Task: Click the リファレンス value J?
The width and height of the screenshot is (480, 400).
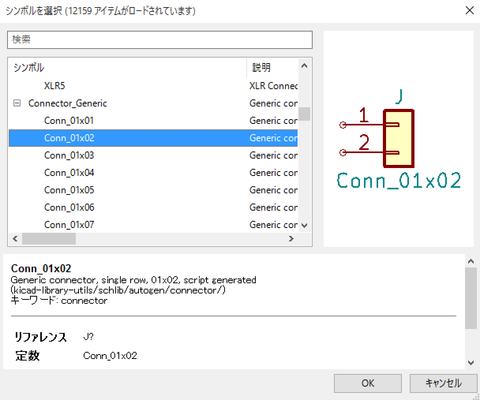Action: [88, 337]
